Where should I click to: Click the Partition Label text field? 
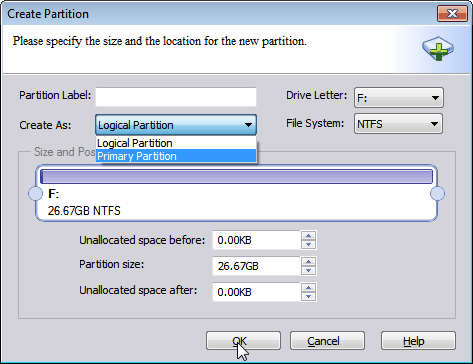coord(176,97)
